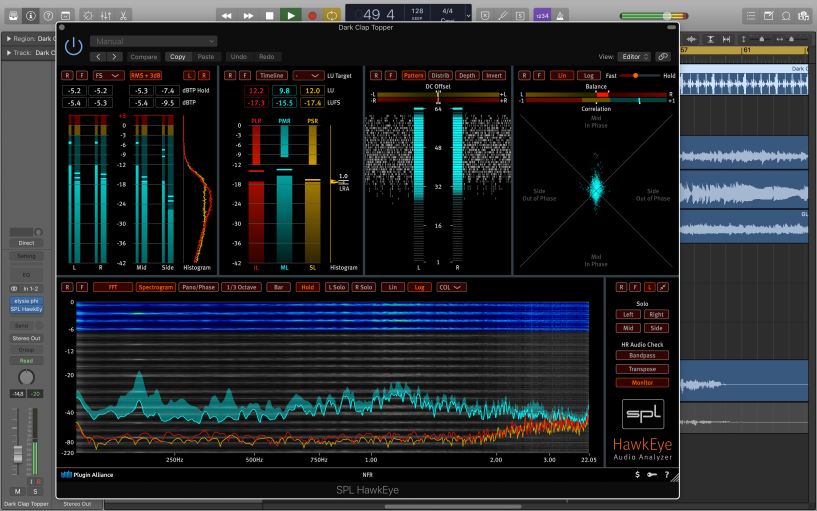Click the red Record transport button
The width and height of the screenshot is (817, 511).
[x=311, y=16]
